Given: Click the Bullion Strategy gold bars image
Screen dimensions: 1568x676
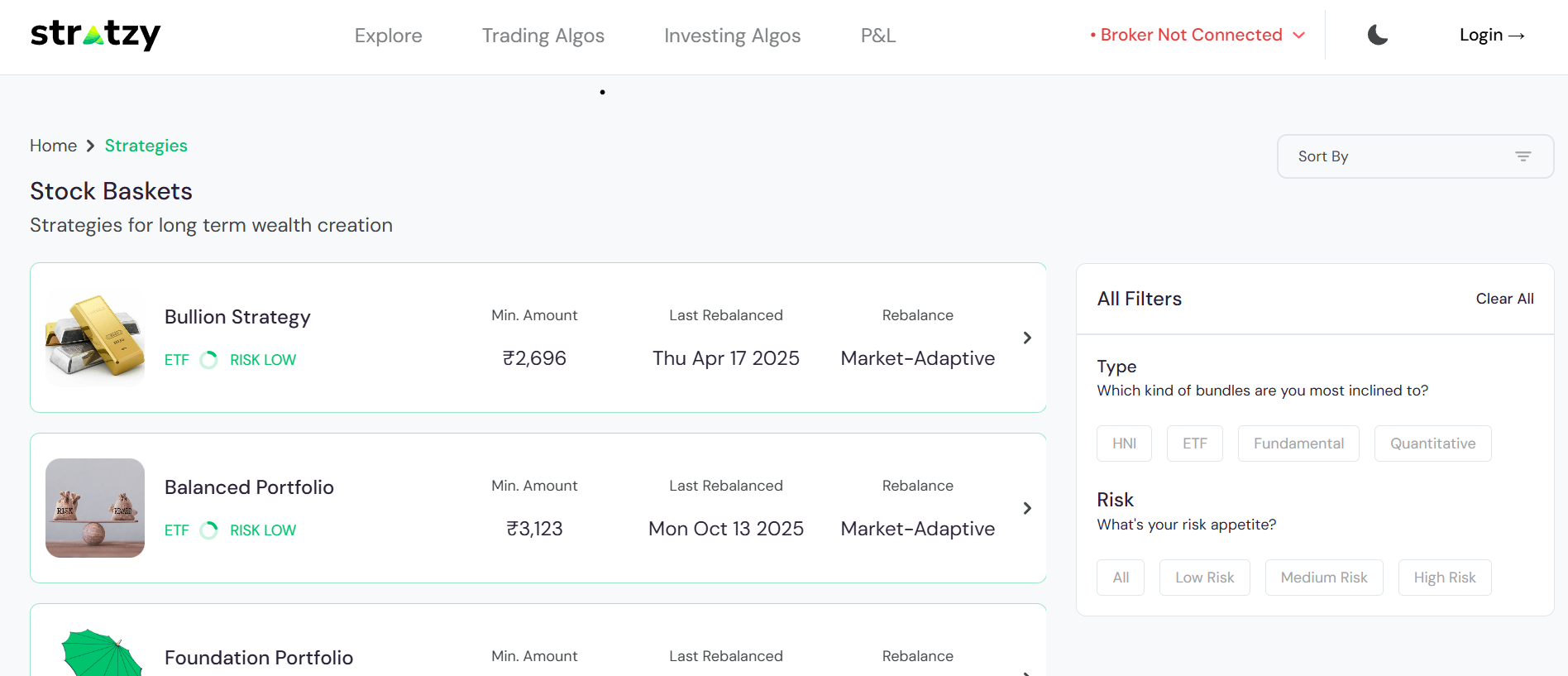Looking at the screenshot, I should [95, 338].
